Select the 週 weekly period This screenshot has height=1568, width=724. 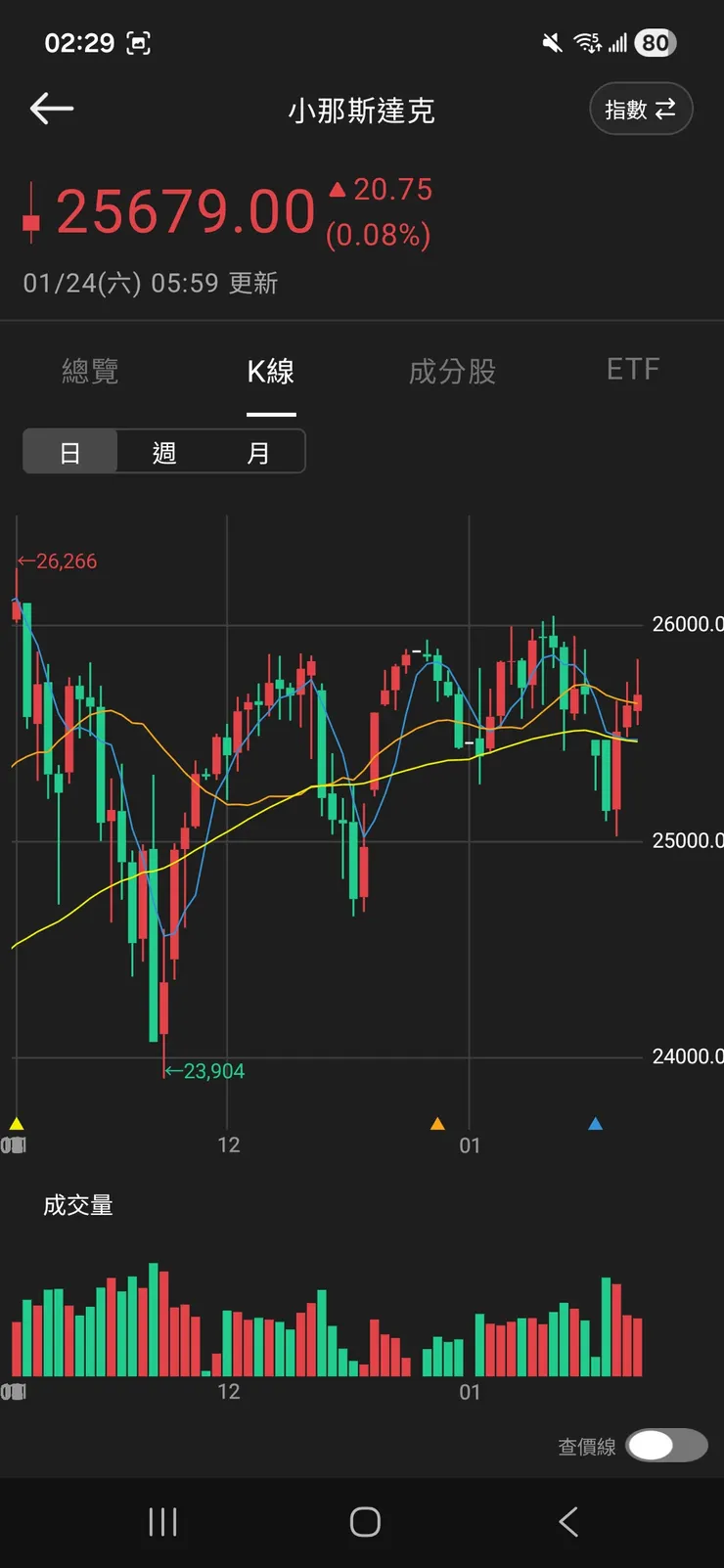[x=163, y=453]
